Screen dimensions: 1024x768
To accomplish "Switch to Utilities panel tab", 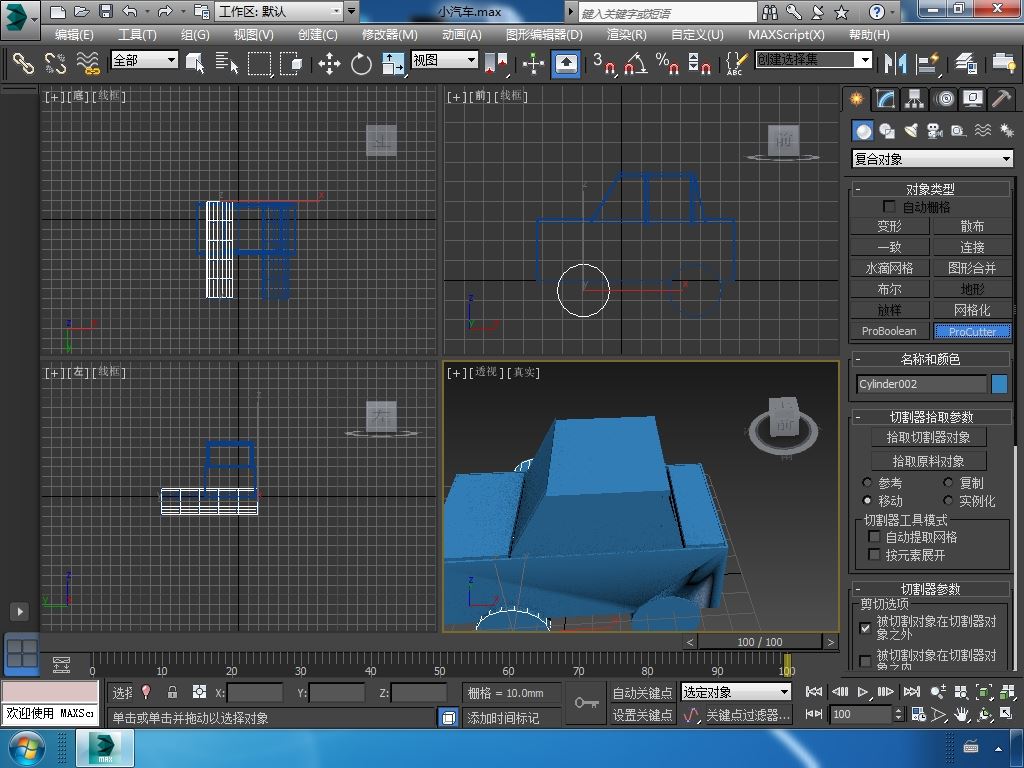I will [x=1001, y=99].
